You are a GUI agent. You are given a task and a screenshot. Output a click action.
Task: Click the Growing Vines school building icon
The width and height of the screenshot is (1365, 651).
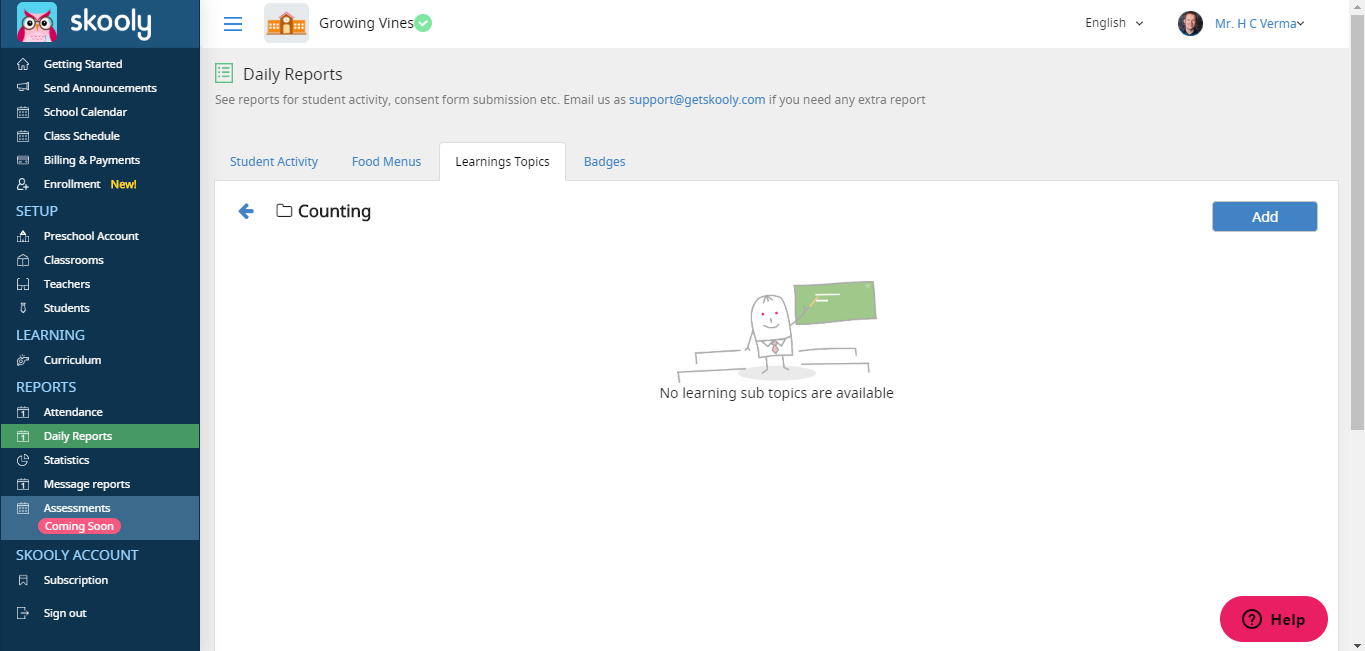286,23
